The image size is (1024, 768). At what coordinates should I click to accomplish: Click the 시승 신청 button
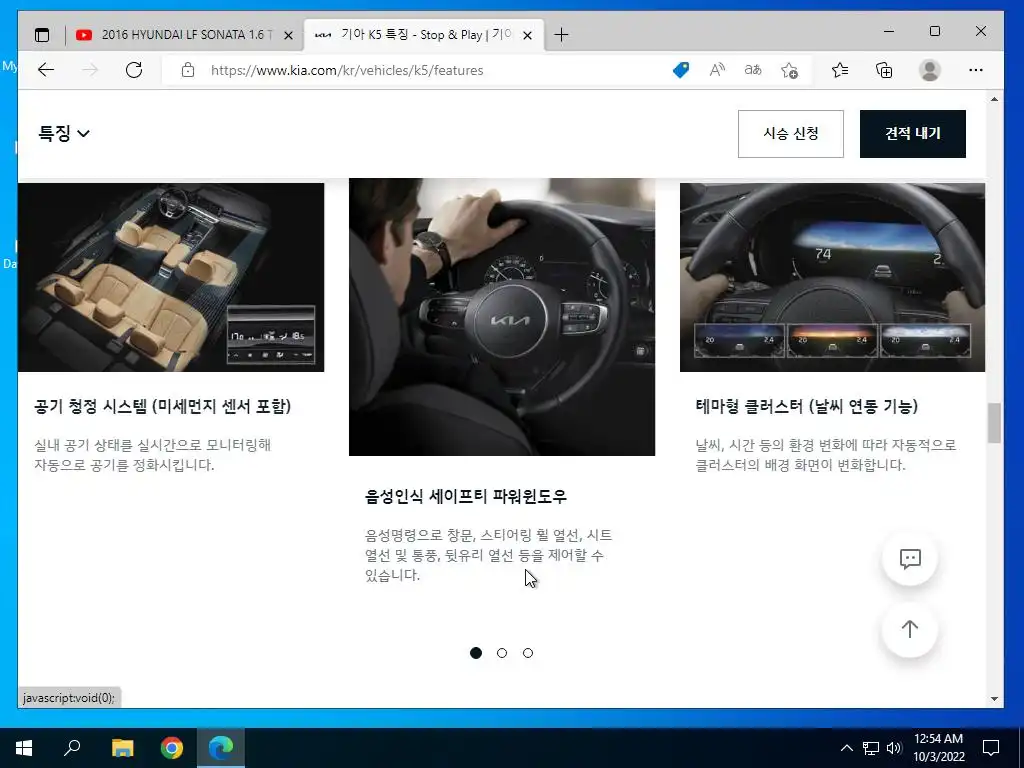790,133
